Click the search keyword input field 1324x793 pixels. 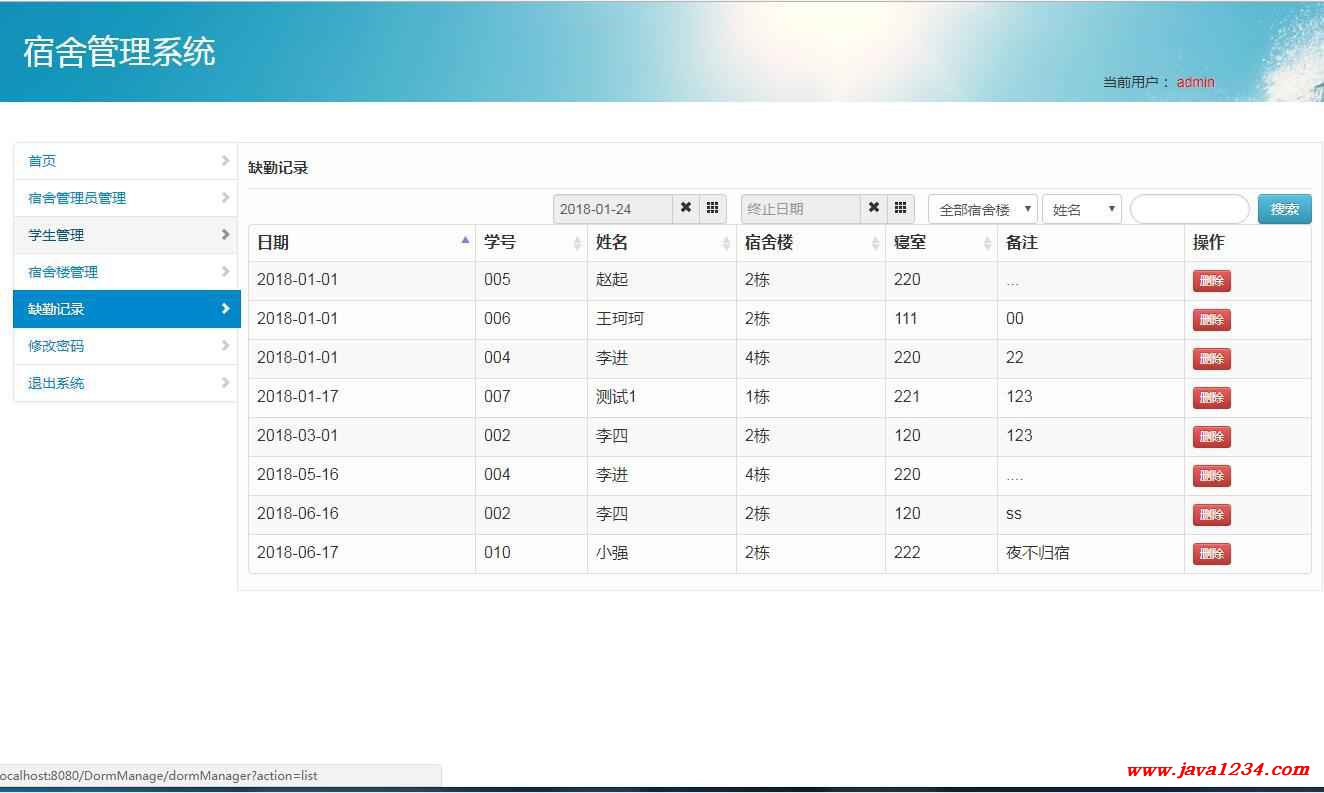coord(1189,209)
